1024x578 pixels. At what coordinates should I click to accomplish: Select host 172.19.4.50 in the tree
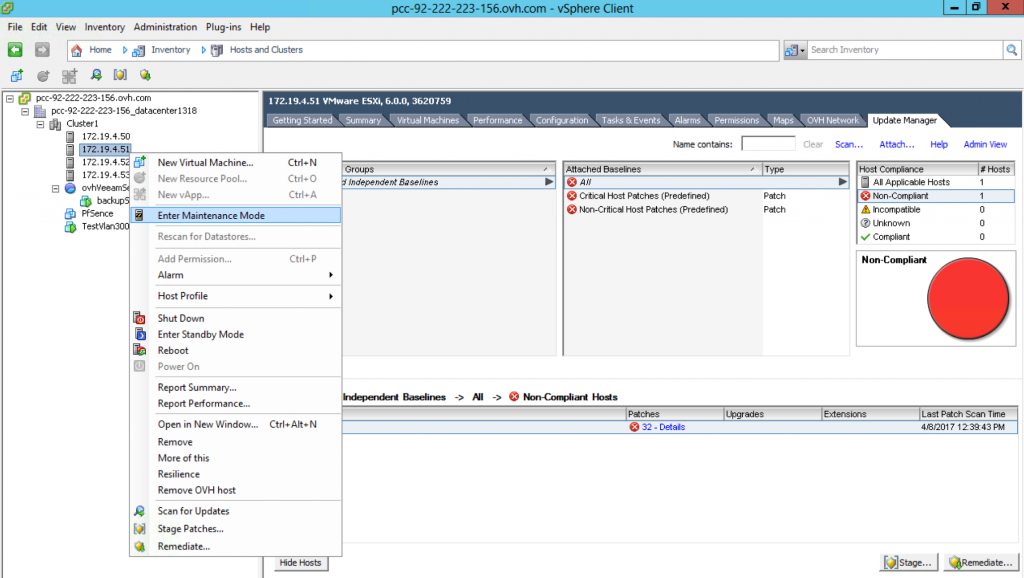[x=106, y=136]
